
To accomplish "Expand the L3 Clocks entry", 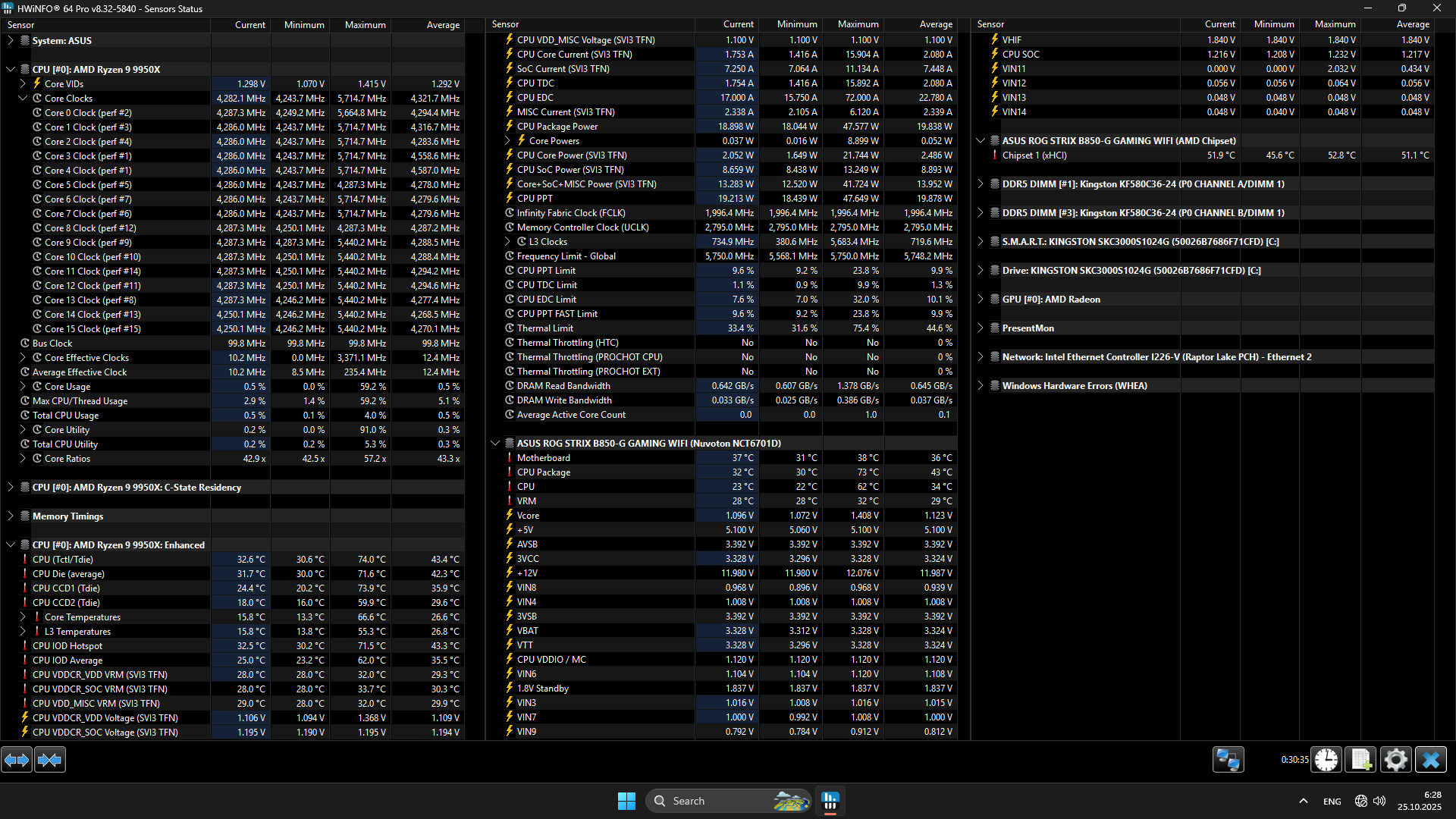I will coord(507,242).
